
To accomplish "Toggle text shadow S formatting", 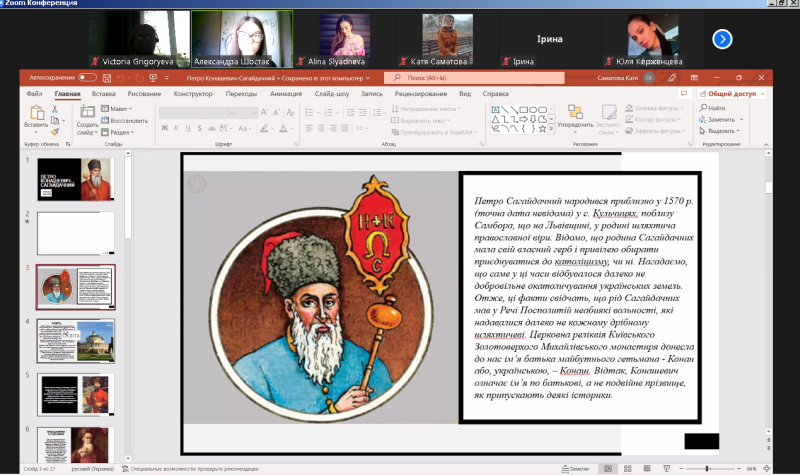I will pos(199,128).
